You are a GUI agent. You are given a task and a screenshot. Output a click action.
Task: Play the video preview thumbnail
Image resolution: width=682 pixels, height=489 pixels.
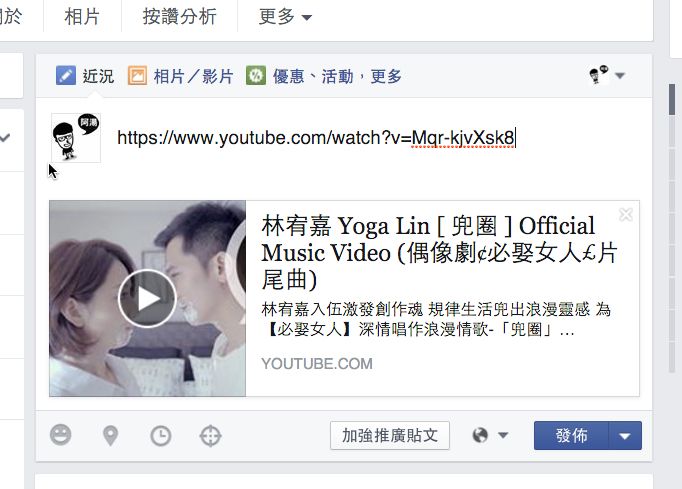[x=147, y=298]
